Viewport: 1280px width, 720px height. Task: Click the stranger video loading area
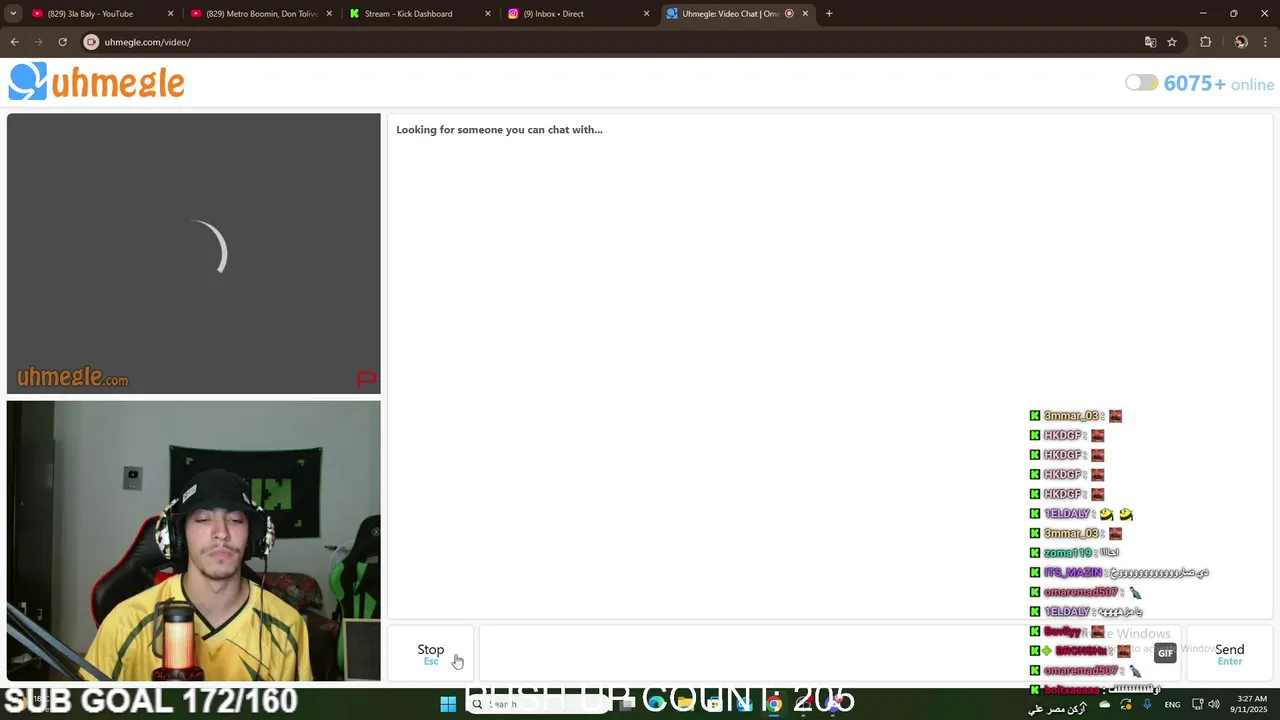click(194, 253)
